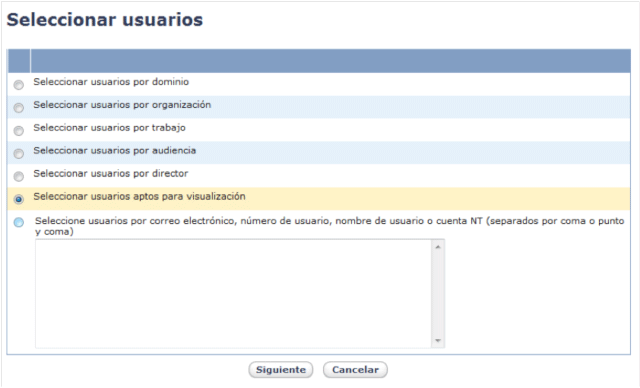Click the text 'Seleccionar usuarios por dominio'
The height and width of the screenshot is (388, 640).
click(x=111, y=82)
